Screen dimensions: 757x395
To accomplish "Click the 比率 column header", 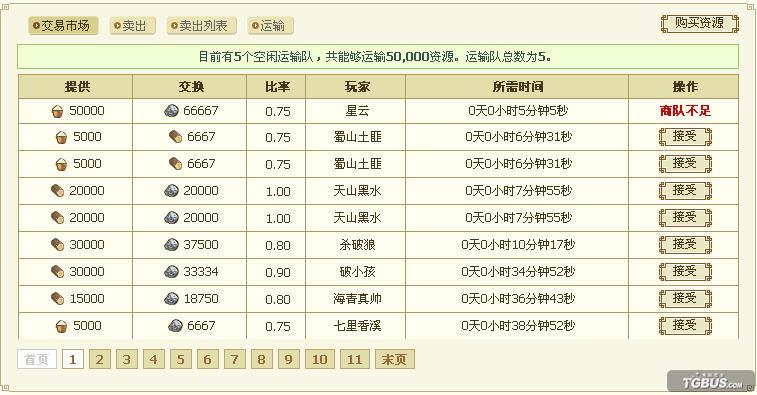I will click(276, 87).
